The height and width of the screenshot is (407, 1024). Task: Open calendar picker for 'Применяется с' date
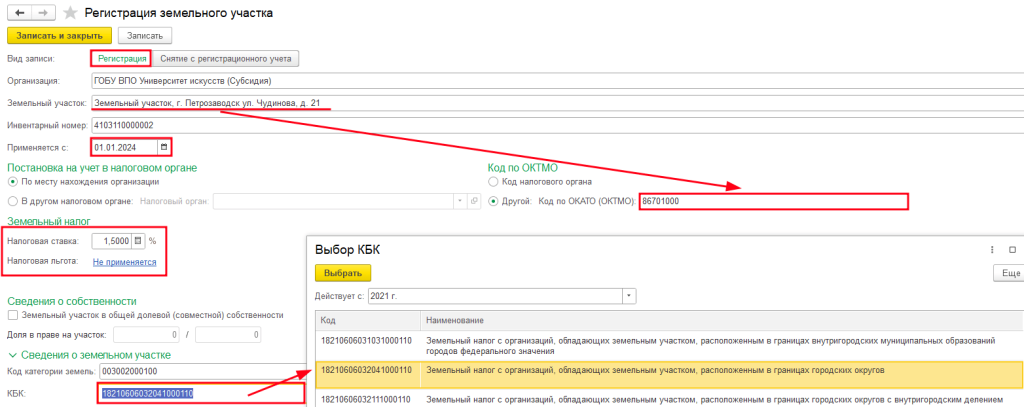click(x=164, y=147)
